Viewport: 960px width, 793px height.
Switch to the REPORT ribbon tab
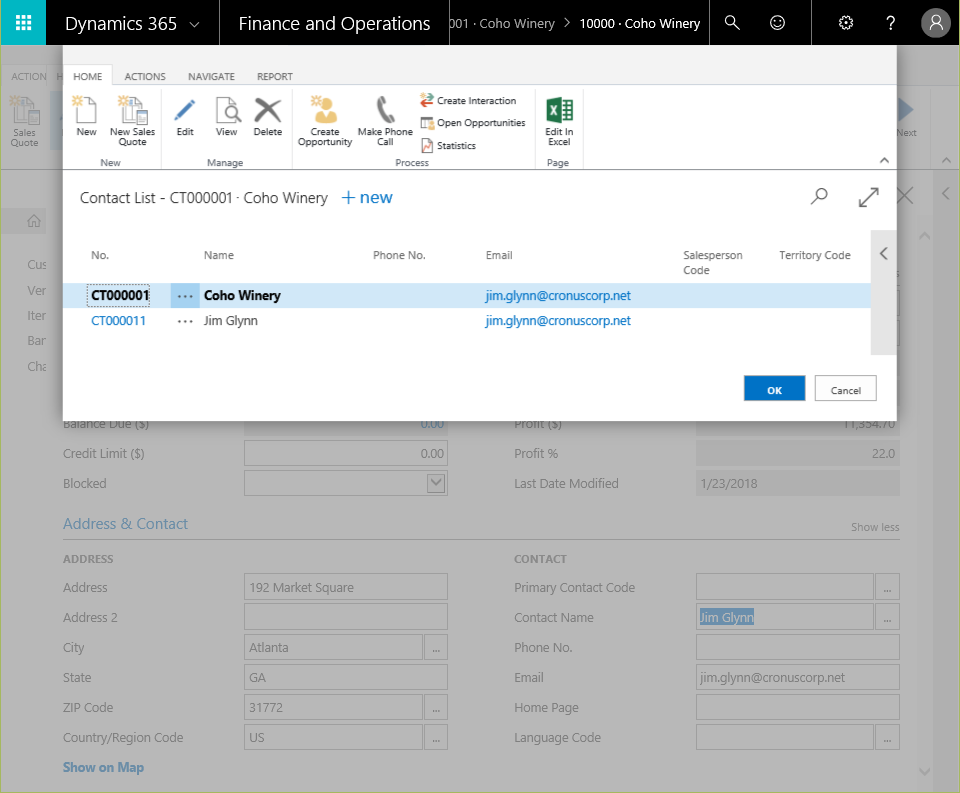pos(275,76)
